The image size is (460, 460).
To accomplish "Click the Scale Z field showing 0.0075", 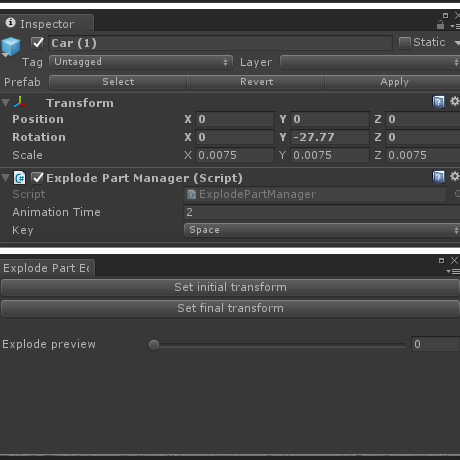I will point(423,155).
